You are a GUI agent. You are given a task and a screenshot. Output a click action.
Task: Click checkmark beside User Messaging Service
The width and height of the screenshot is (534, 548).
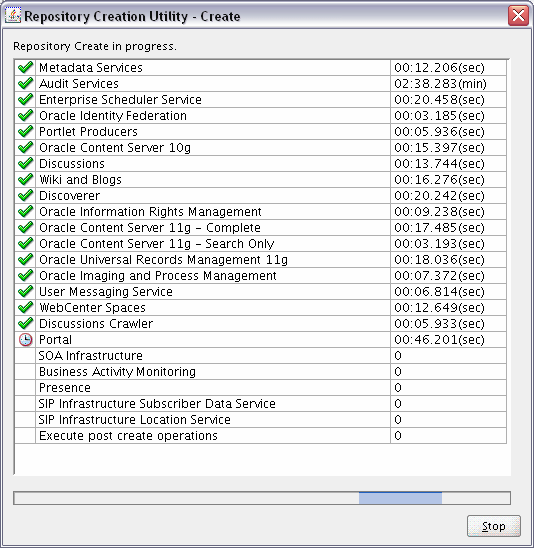pyautogui.click(x=26, y=291)
